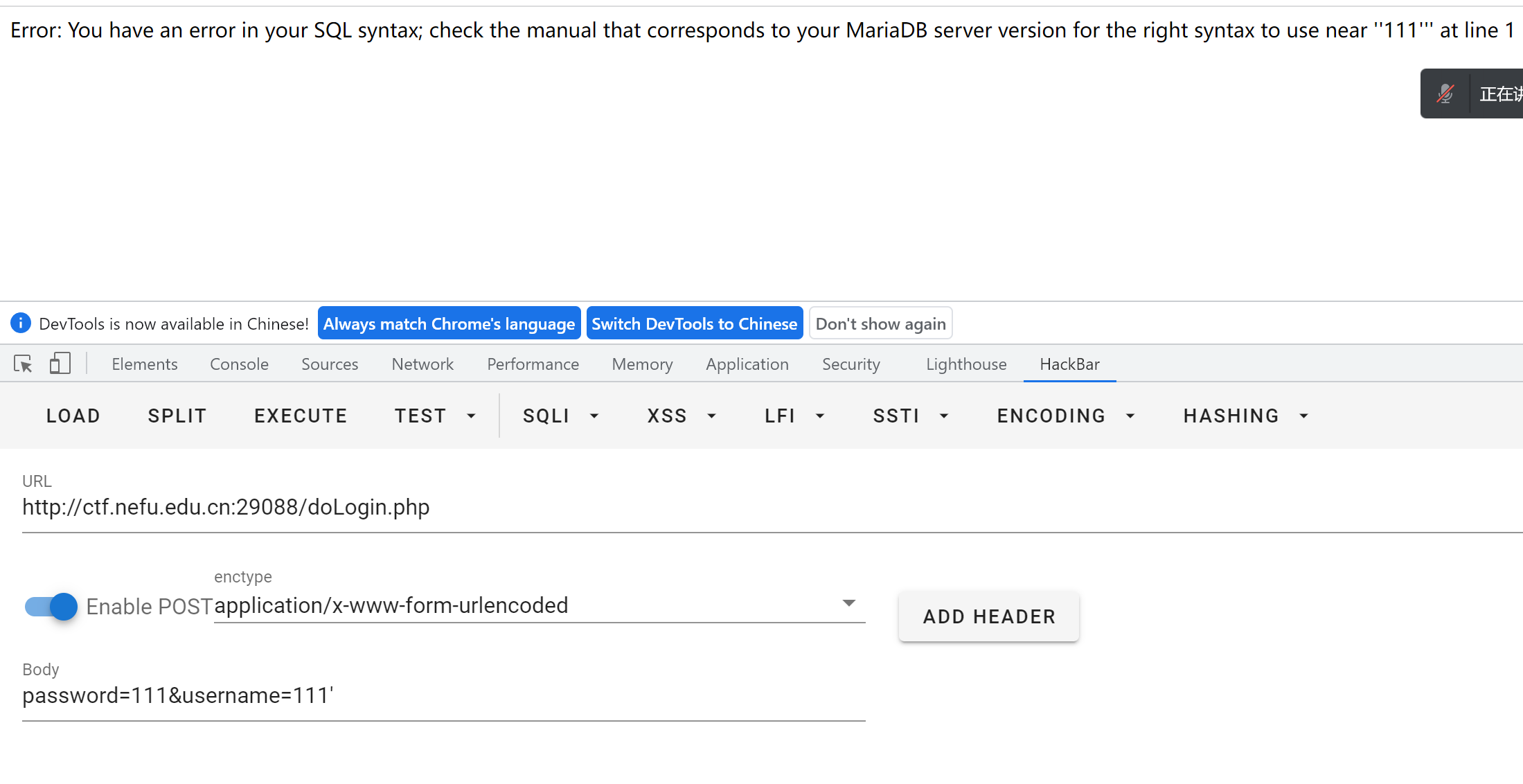This screenshot has height=784, width=1523.
Task: Open the enctype dropdown
Action: (x=539, y=605)
